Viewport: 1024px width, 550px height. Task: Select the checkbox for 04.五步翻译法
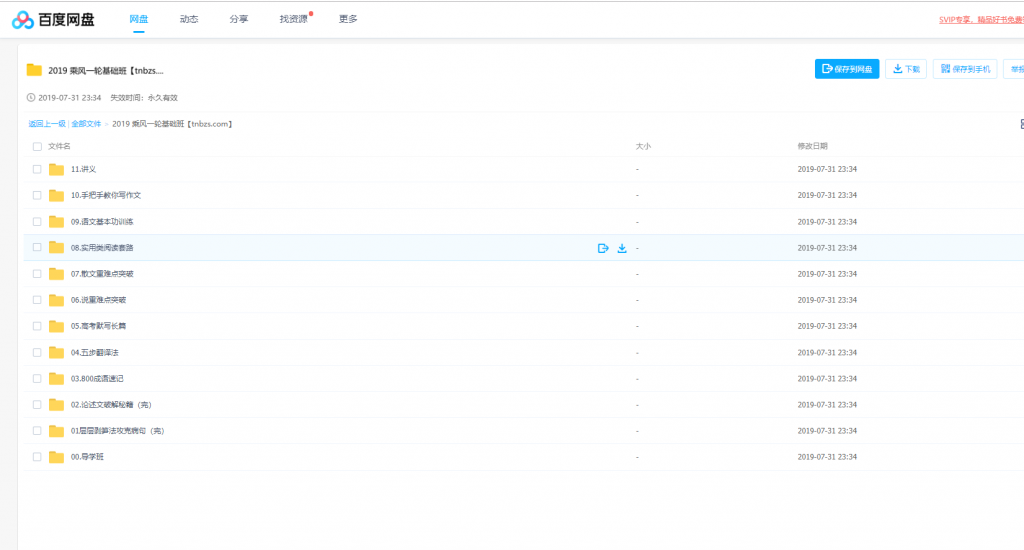[x=37, y=352]
